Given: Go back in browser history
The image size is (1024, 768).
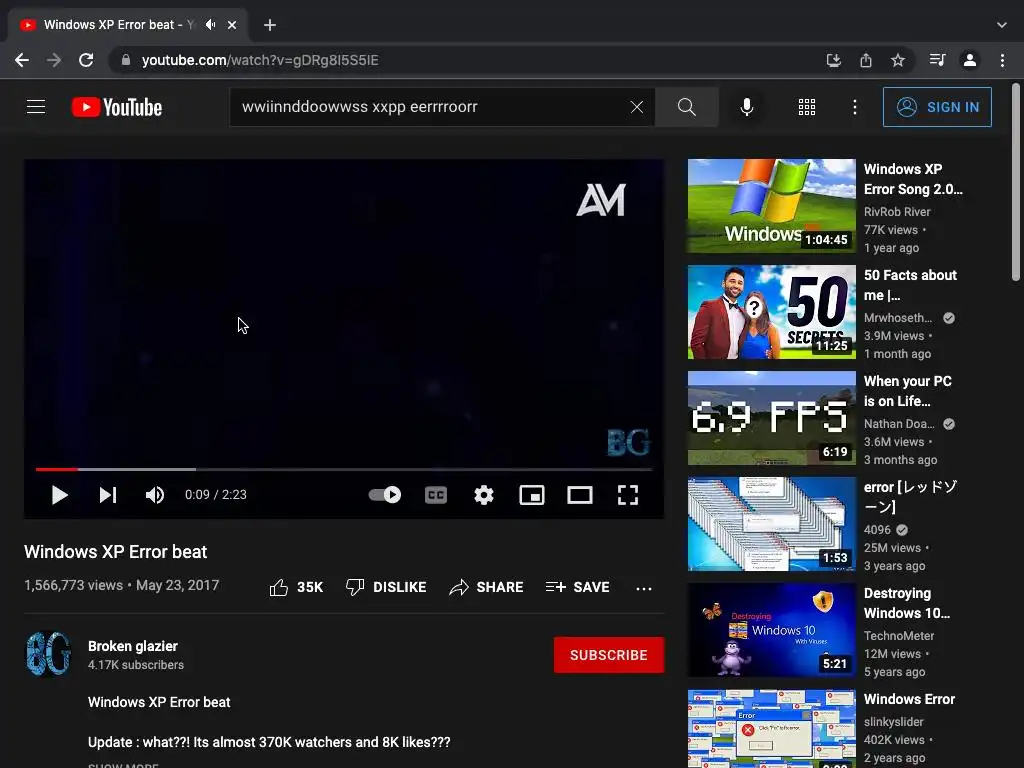Looking at the screenshot, I should pos(22,60).
